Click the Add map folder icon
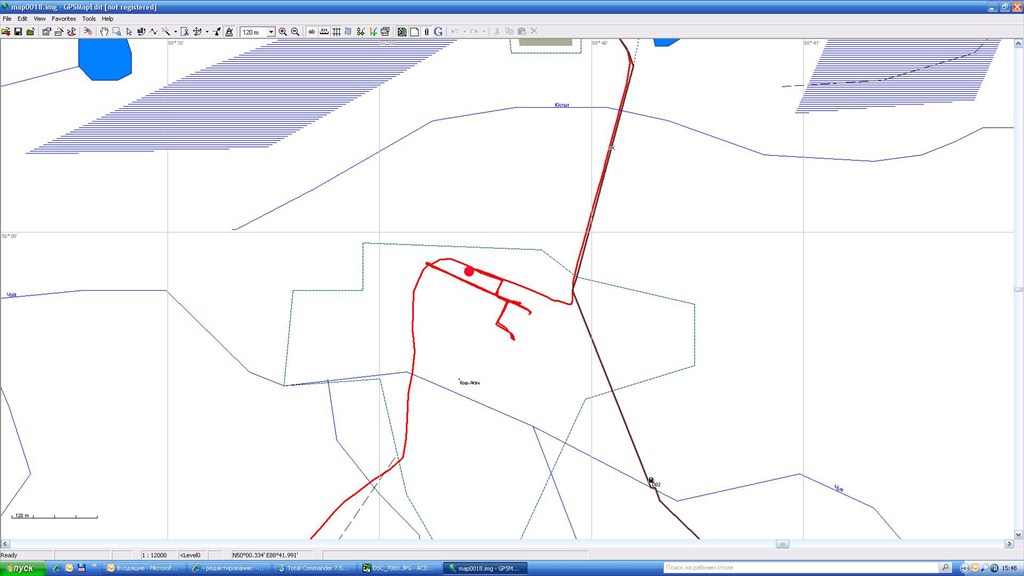This screenshot has height=576, width=1024. 31,31
